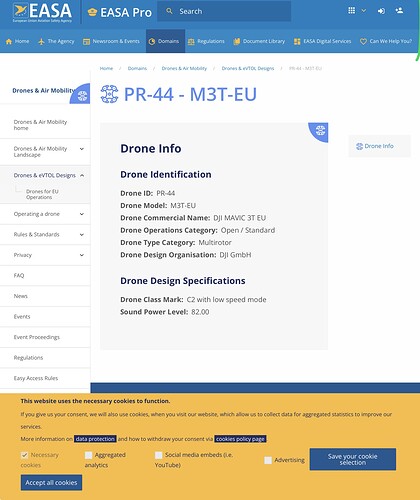This screenshot has height=500, width=420.
Task: Click the login arrow icon in header
Action: tap(381, 11)
